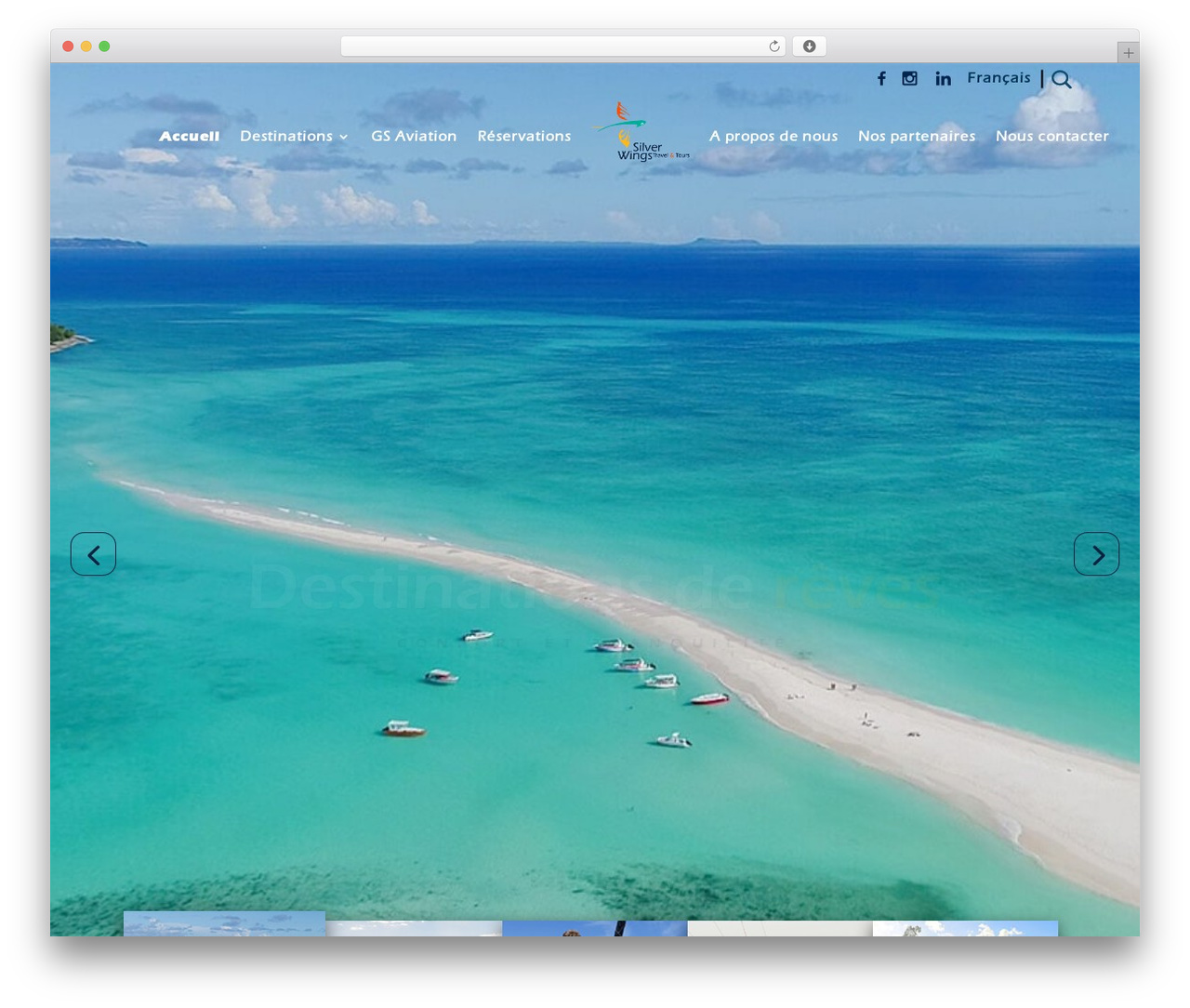Advance to next slide arrow
The image size is (1190, 1008).
1097,554
